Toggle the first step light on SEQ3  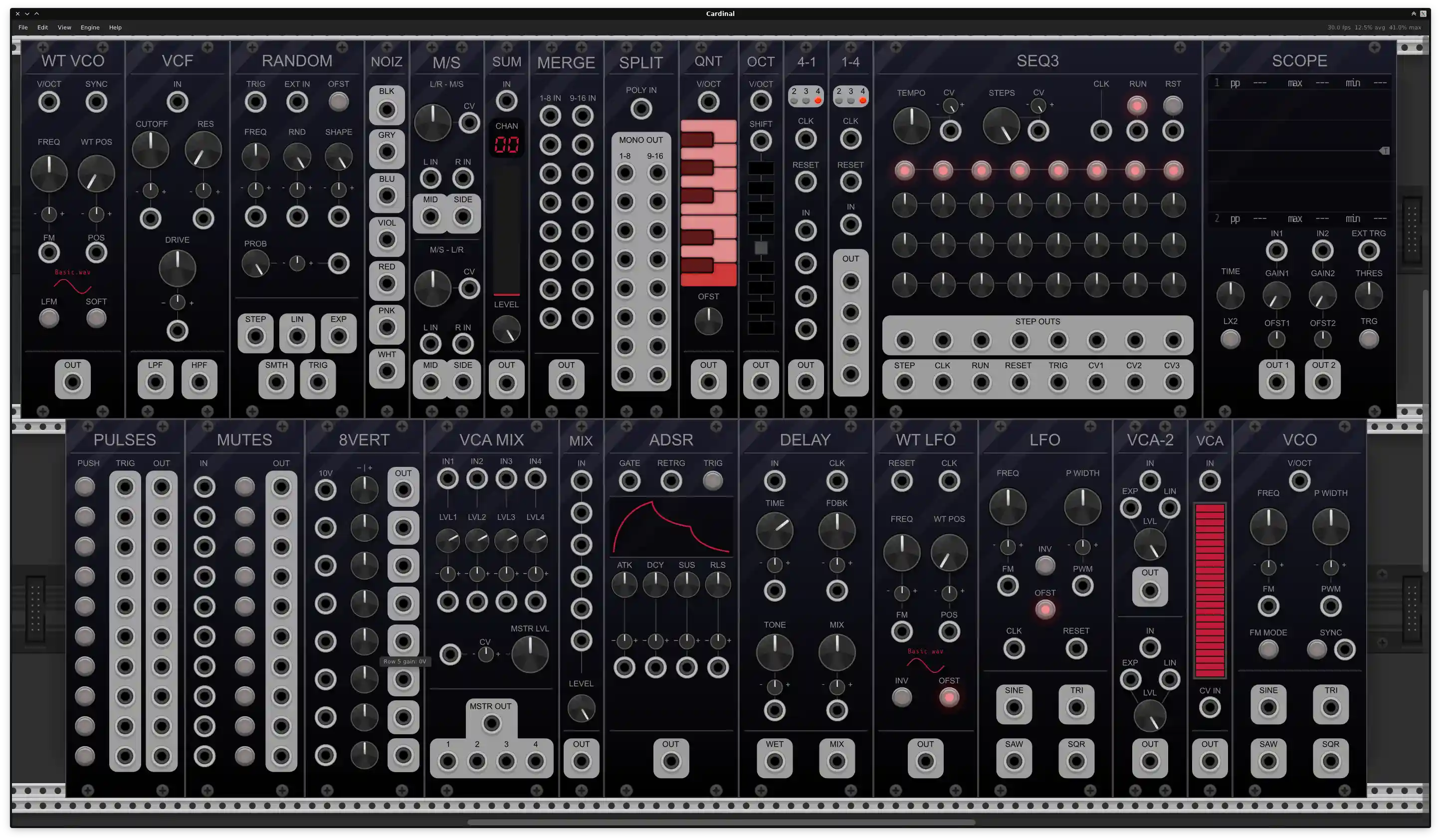pyautogui.click(x=905, y=170)
